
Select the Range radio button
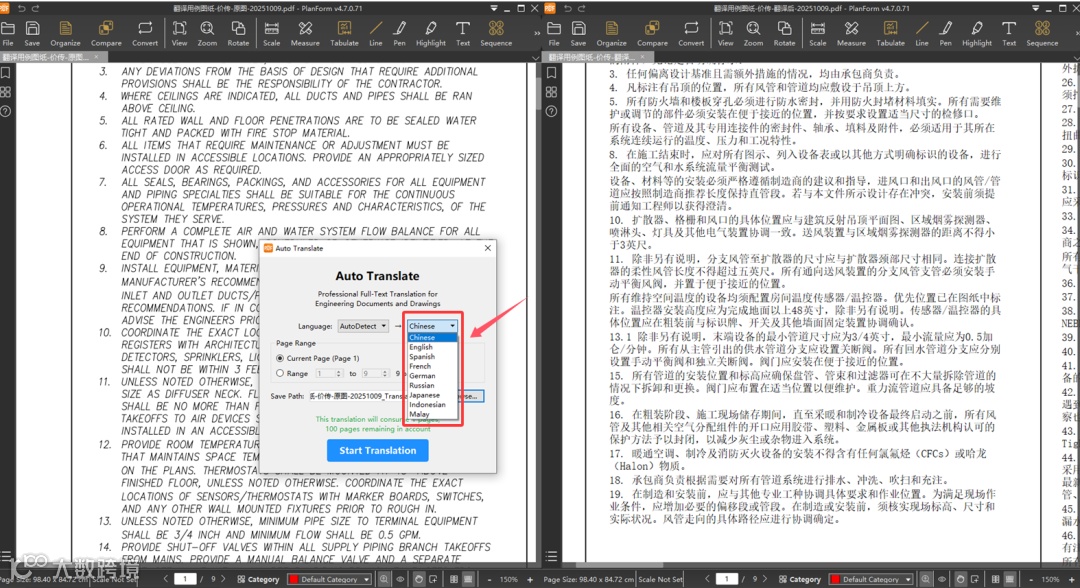click(280, 373)
